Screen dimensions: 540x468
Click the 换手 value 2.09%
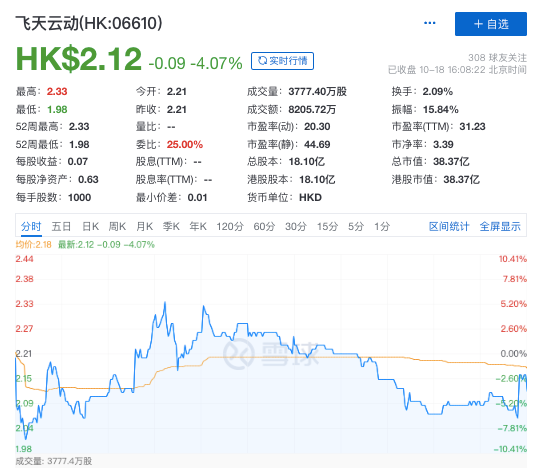(438, 92)
